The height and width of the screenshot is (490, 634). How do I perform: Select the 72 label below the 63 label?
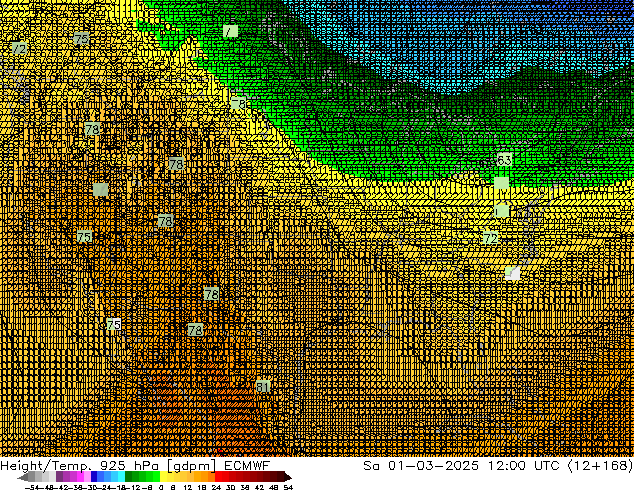490,238
